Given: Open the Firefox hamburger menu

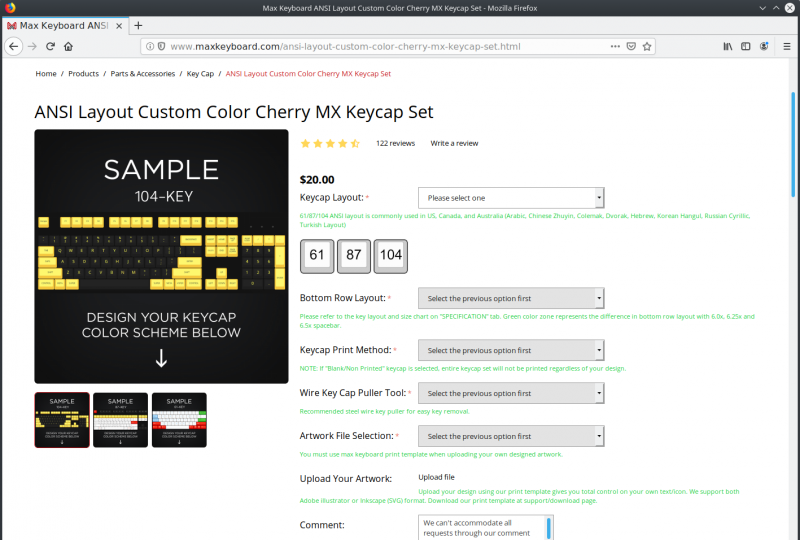Looking at the screenshot, I should [787, 46].
